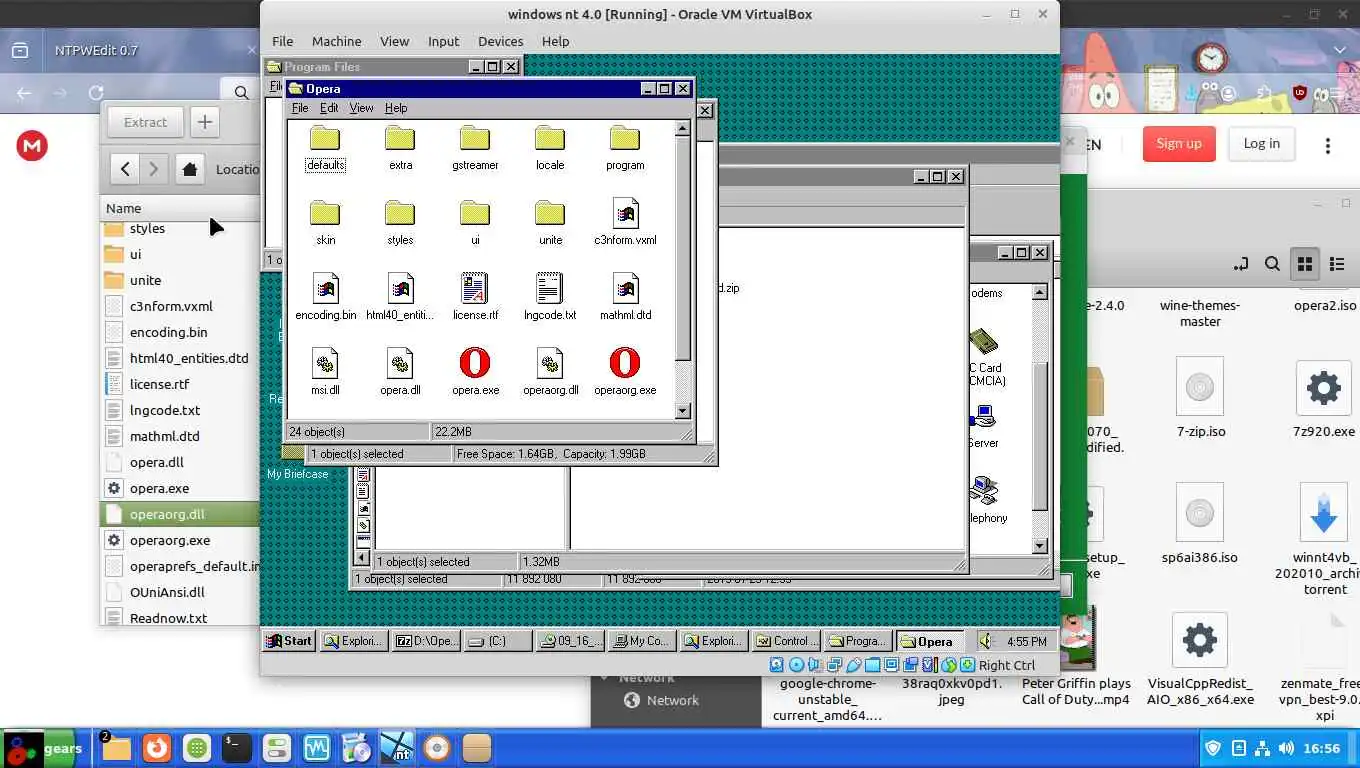Click the Log in button

click(x=1261, y=144)
